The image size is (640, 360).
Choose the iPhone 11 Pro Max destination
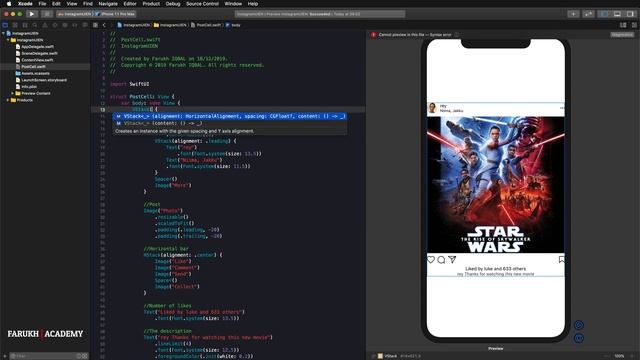pyautogui.click(x=116, y=14)
